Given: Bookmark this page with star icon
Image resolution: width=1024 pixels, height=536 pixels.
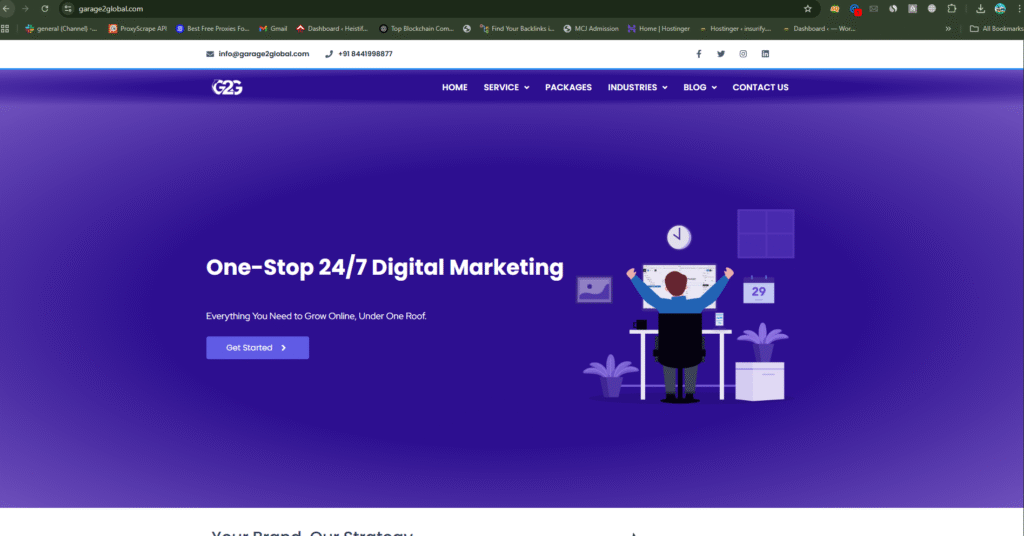Looking at the screenshot, I should 808,9.
